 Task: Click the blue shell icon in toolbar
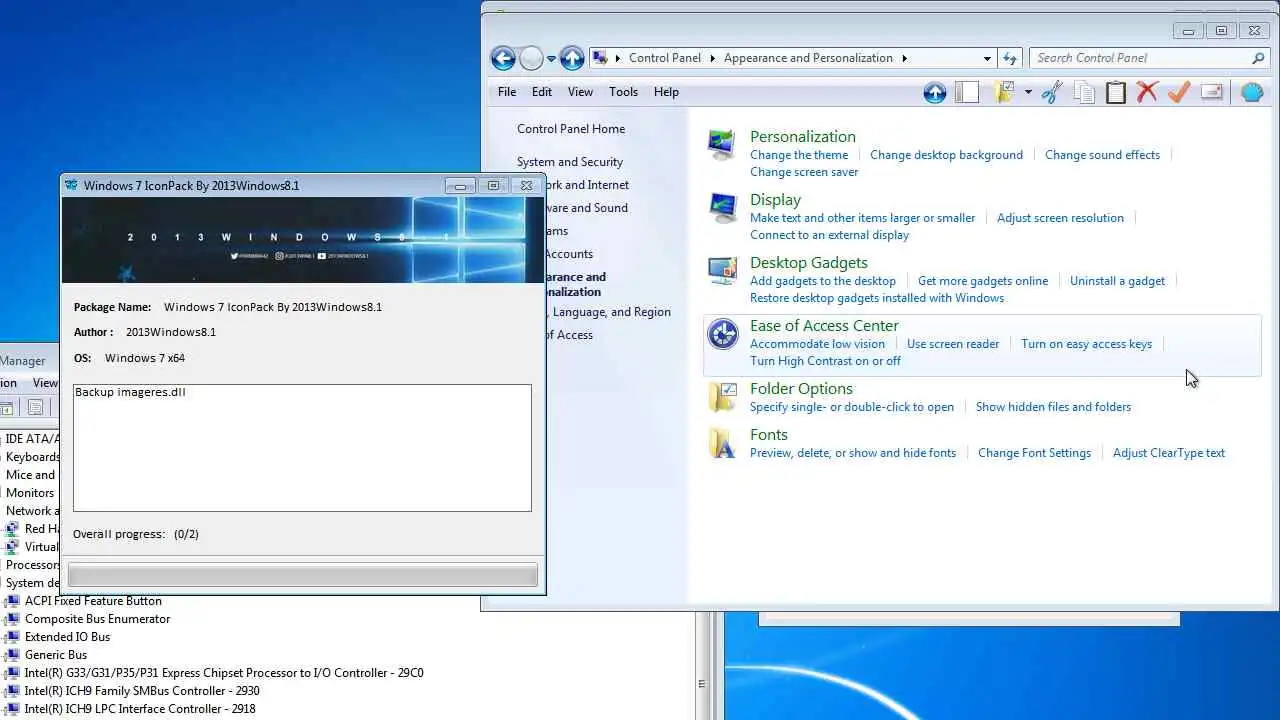pyautogui.click(x=1252, y=92)
